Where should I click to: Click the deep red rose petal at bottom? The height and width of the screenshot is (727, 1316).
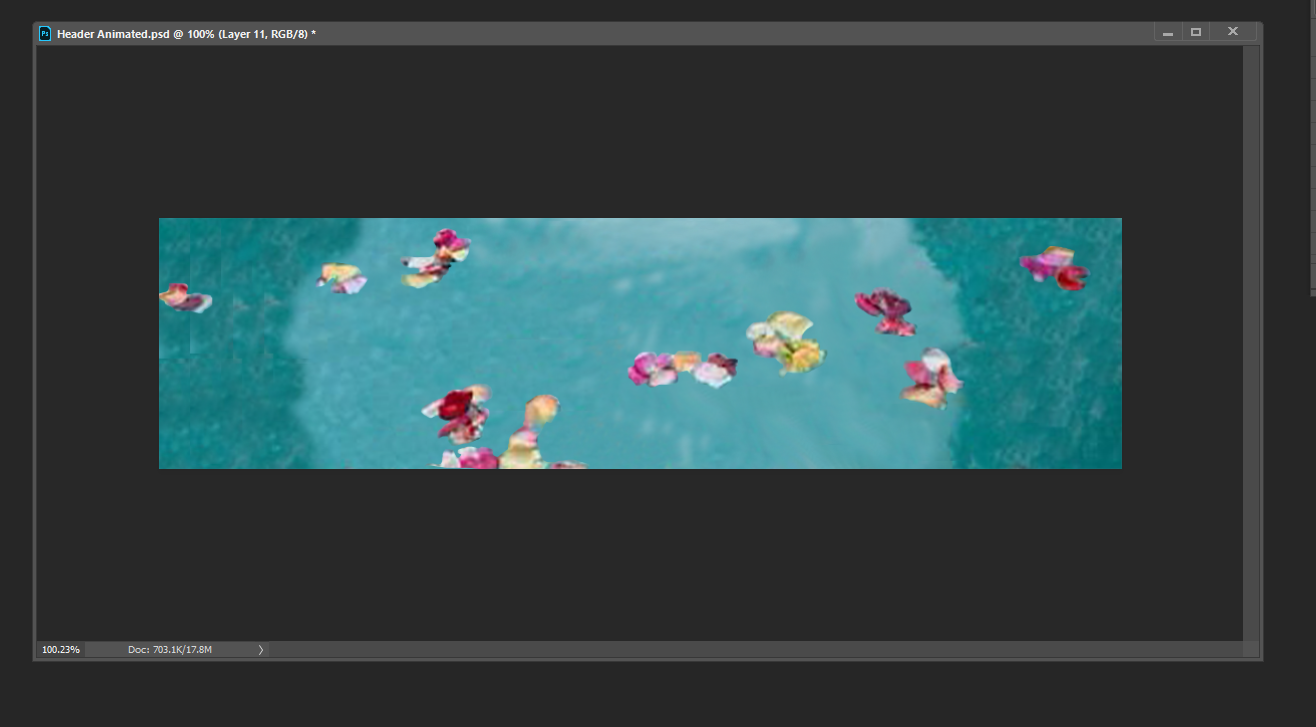[457, 406]
